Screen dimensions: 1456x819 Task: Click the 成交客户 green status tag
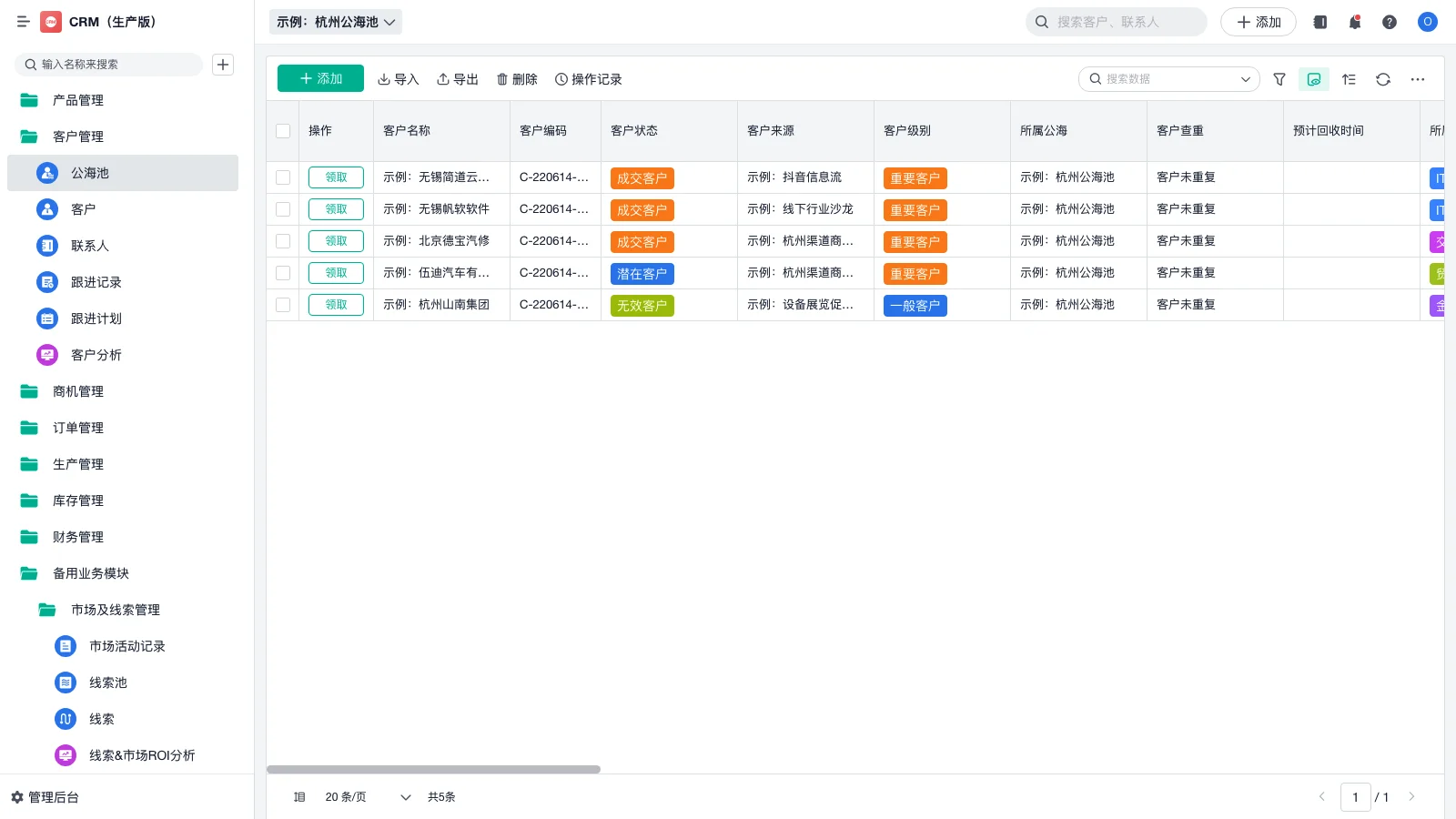642,177
